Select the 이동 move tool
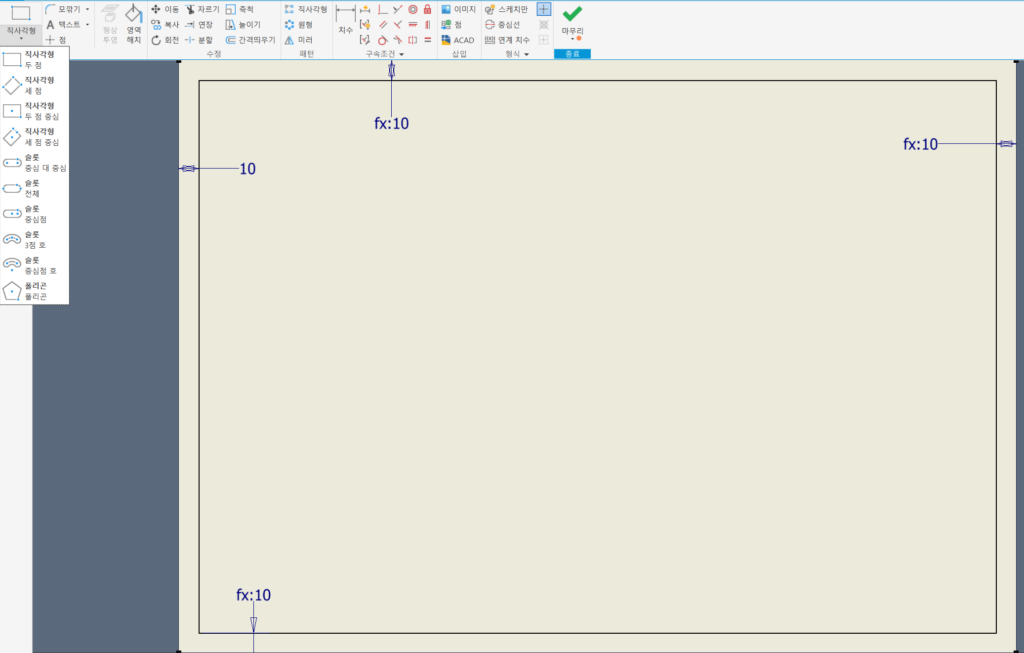This screenshot has height=653, width=1024. pyautogui.click(x=165, y=9)
